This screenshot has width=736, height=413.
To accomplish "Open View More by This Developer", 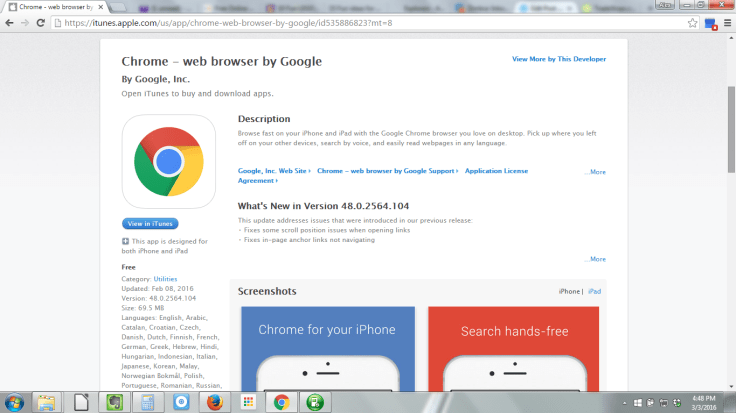I will 559,59.
